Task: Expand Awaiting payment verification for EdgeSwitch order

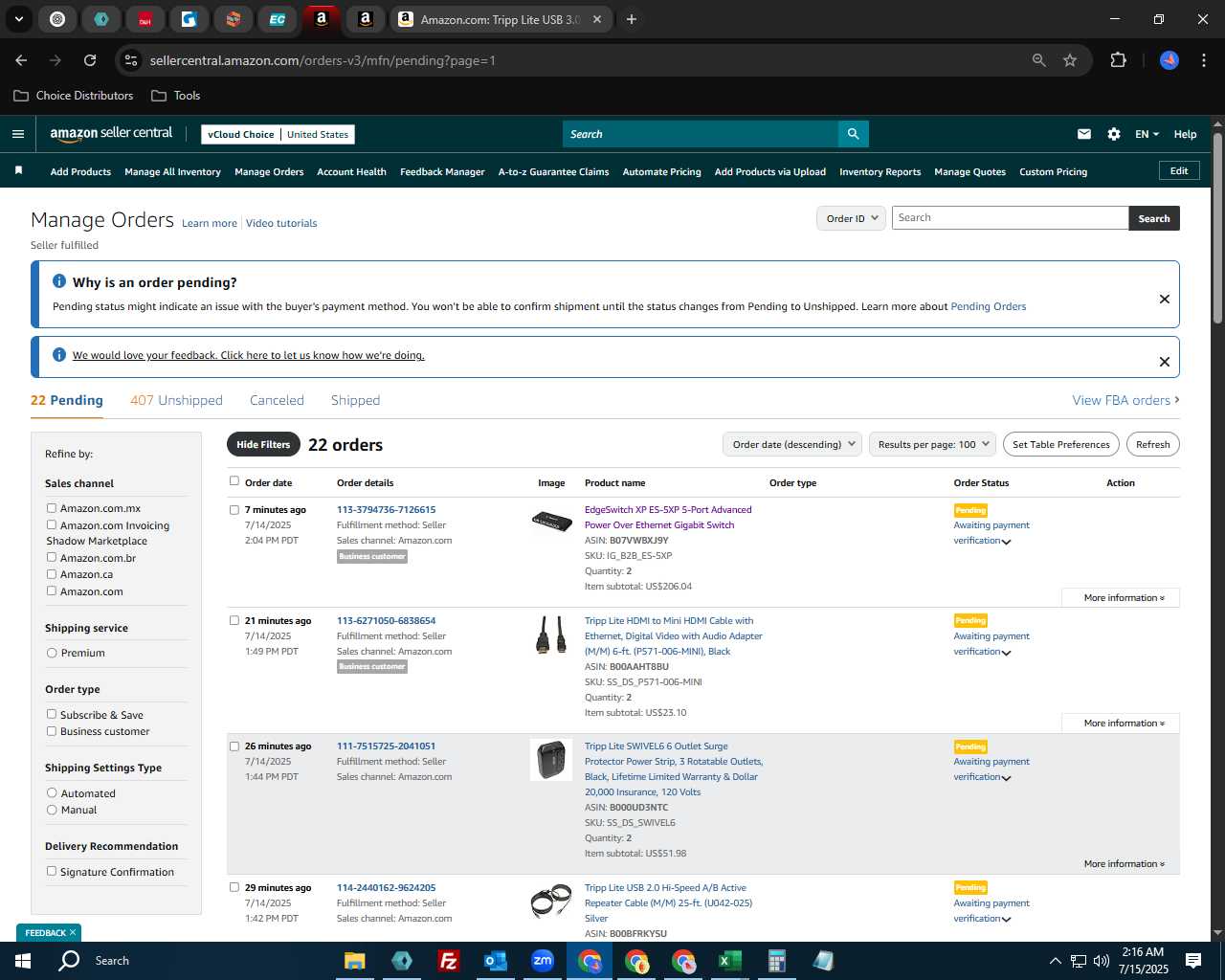Action: coord(1006,542)
